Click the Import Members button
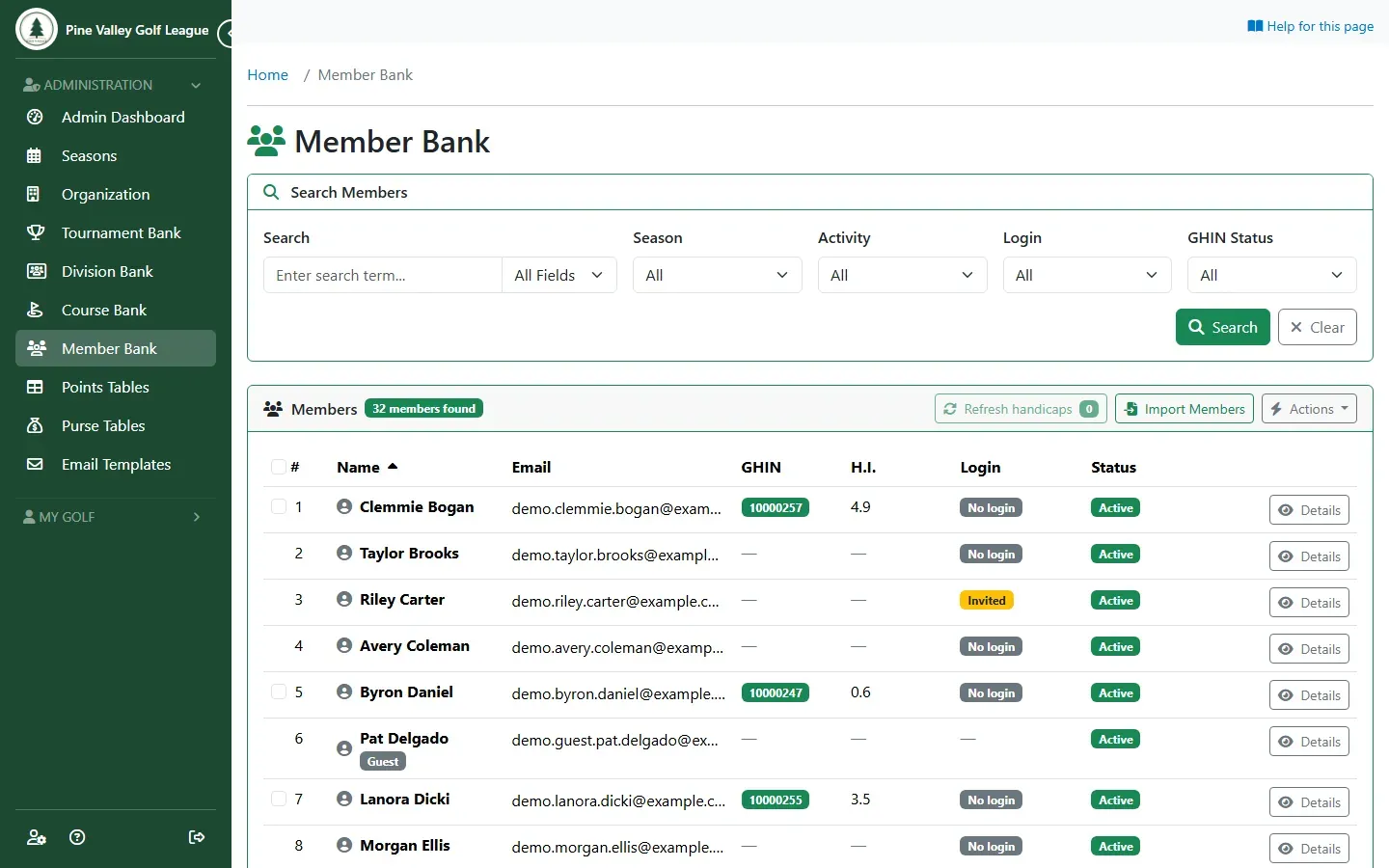 coord(1185,409)
